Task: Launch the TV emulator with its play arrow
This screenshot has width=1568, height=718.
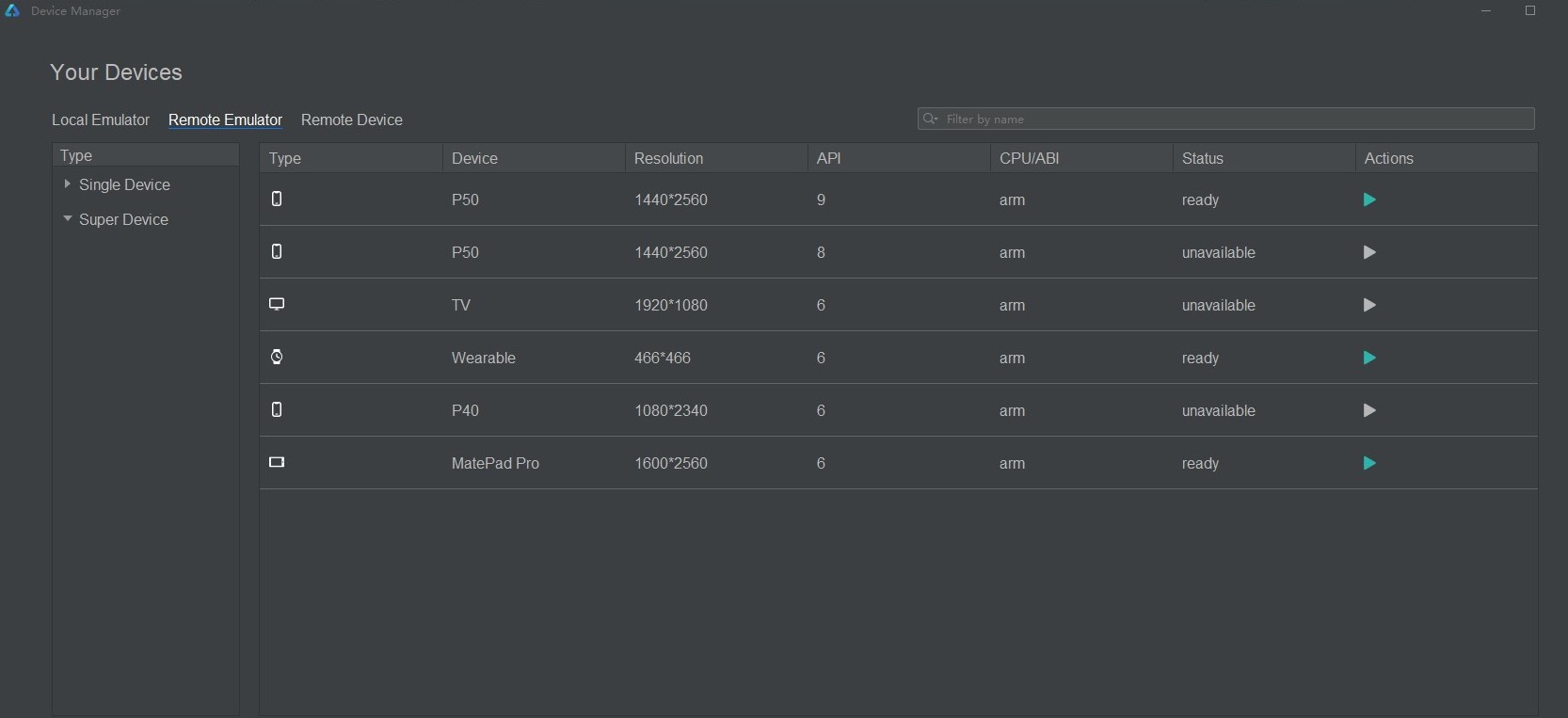Action: (x=1369, y=305)
